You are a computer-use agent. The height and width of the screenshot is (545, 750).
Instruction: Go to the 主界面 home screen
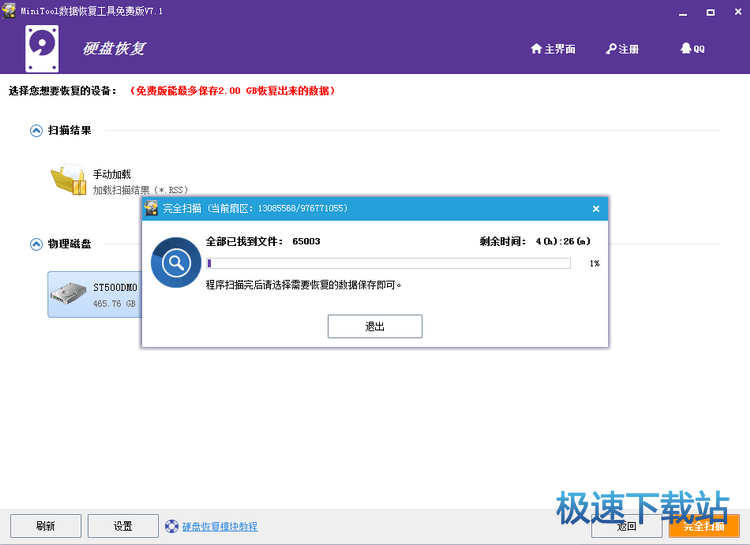[x=553, y=49]
